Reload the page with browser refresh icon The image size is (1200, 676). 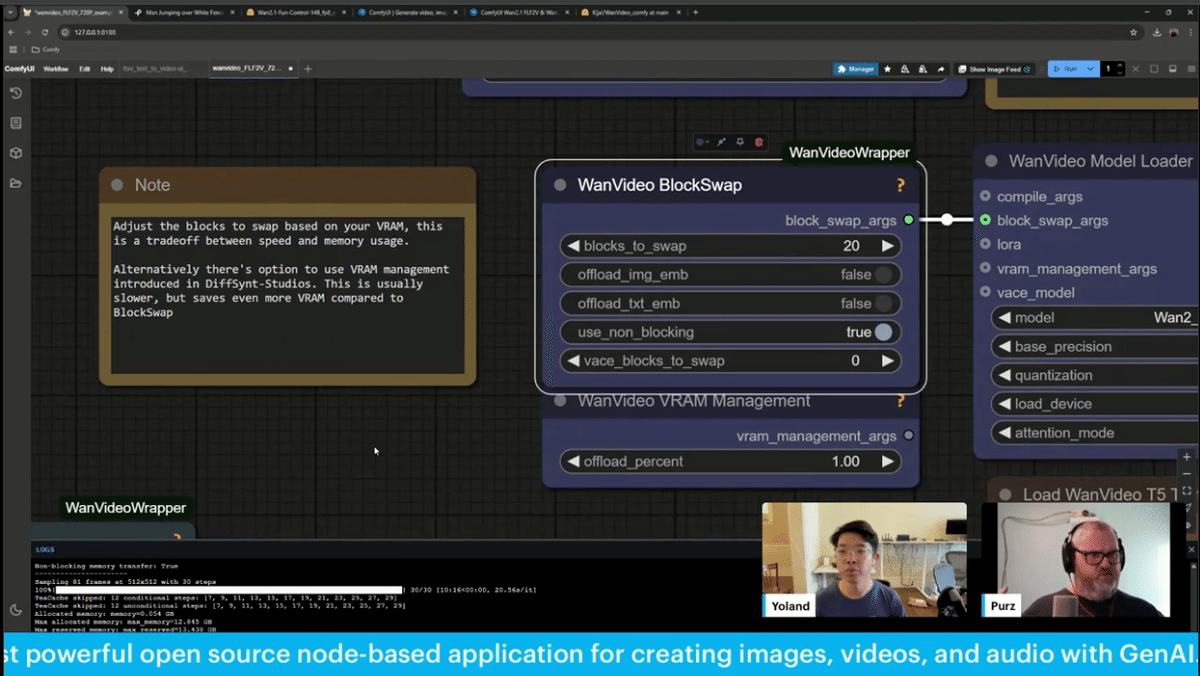point(45,32)
